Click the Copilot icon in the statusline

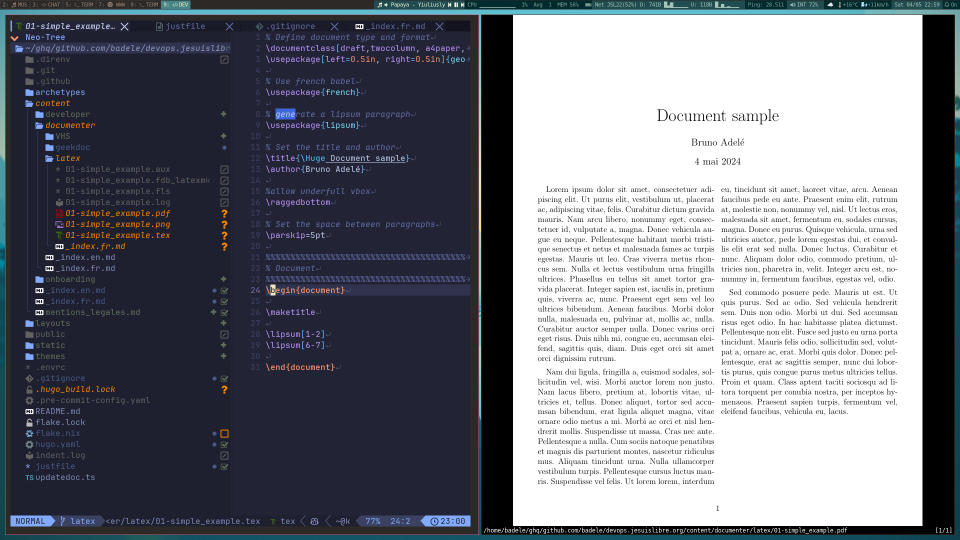point(315,521)
